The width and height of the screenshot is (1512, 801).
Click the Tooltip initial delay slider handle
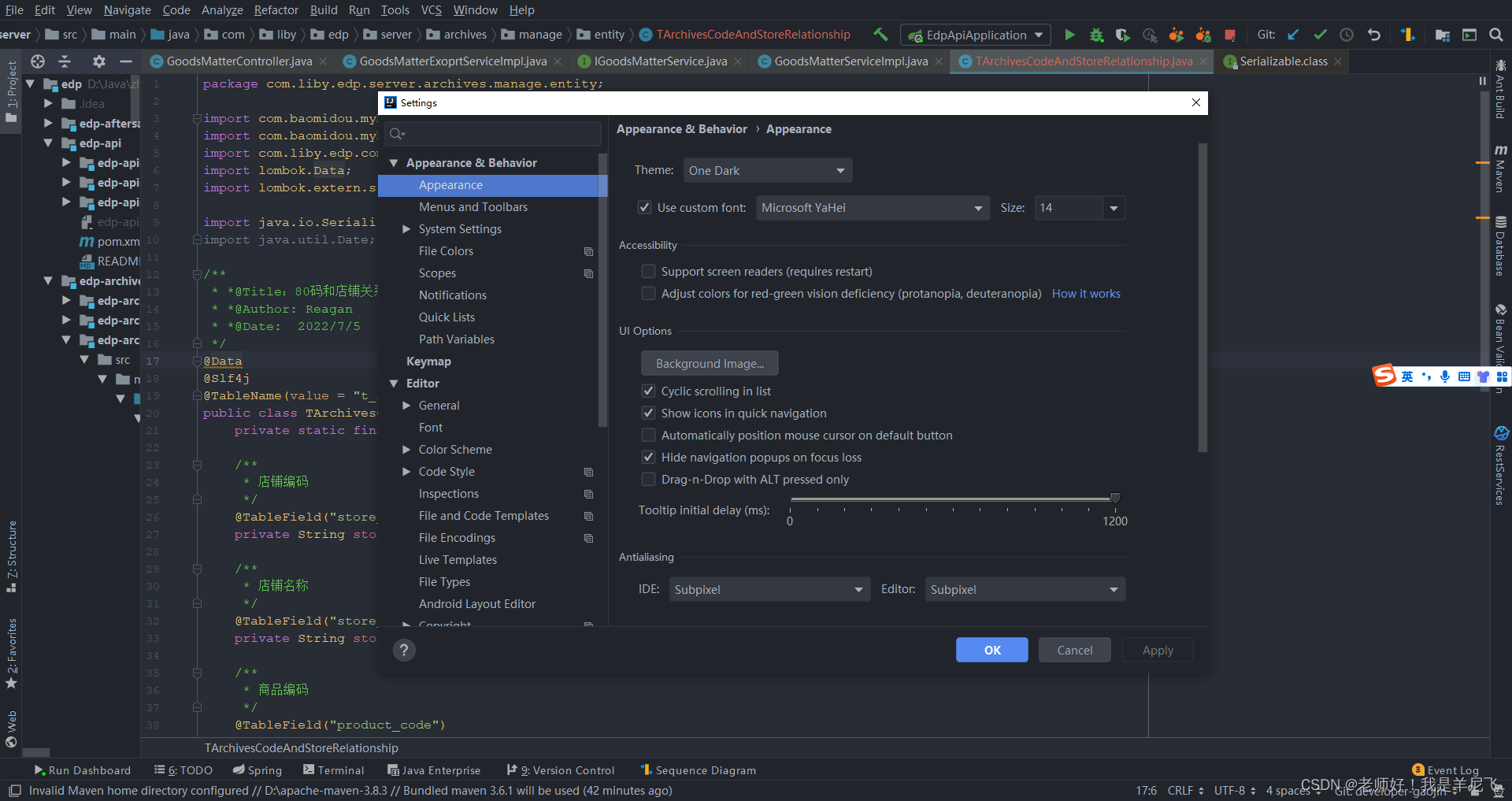point(1115,498)
